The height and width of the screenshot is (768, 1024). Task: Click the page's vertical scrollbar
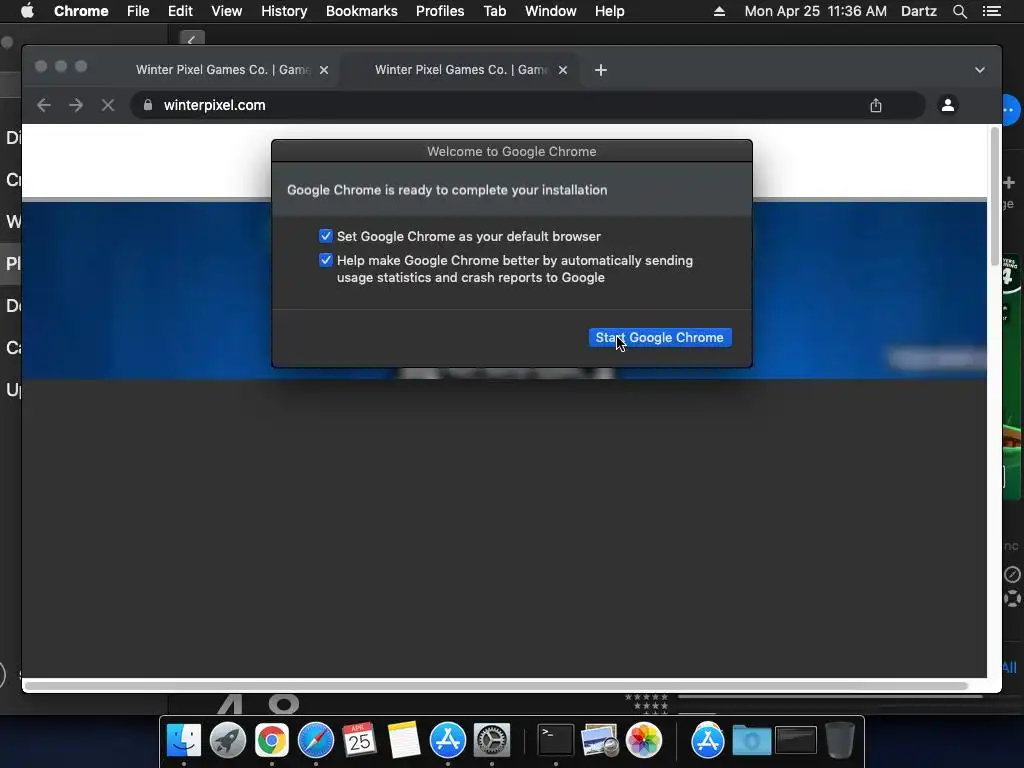coord(995,196)
